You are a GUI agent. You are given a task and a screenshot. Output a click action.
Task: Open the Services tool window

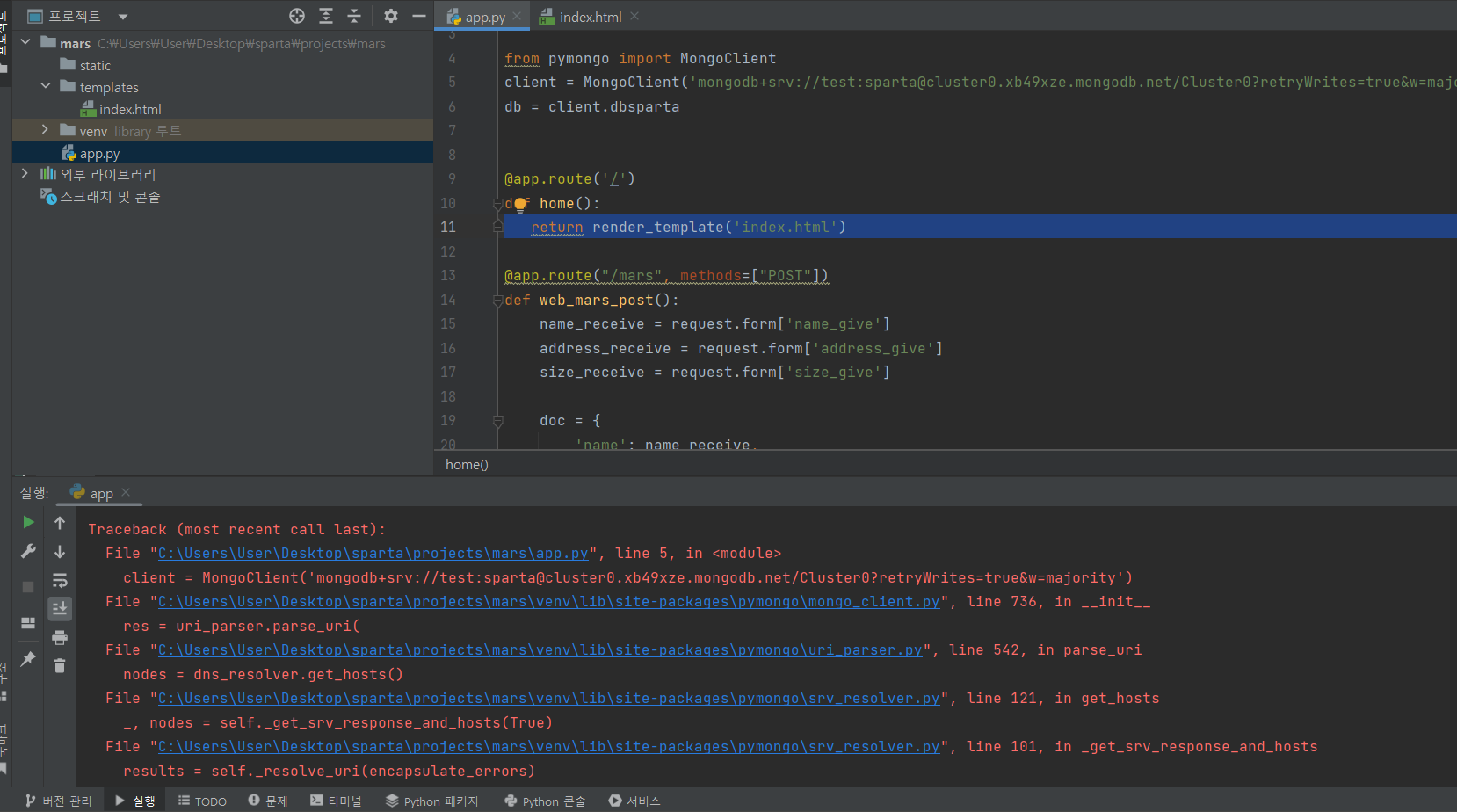pyautogui.click(x=634, y=801)
